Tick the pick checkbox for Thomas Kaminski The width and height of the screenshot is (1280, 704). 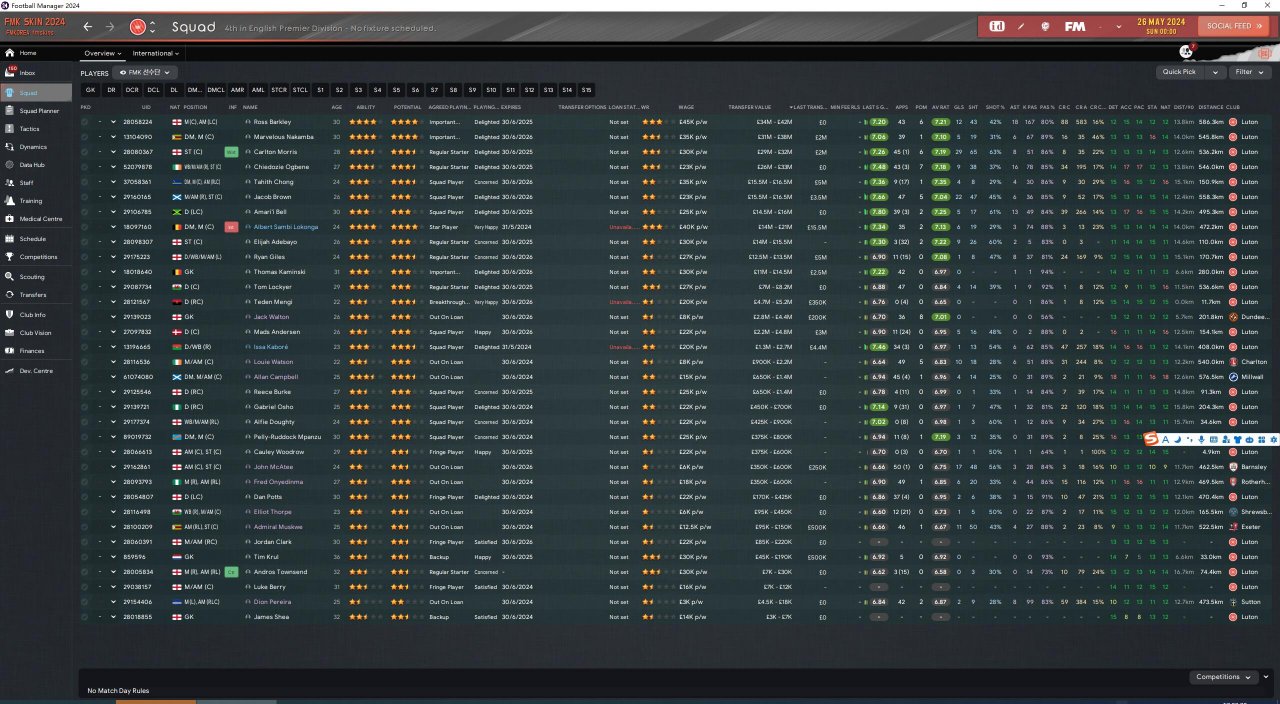point(85,272)
